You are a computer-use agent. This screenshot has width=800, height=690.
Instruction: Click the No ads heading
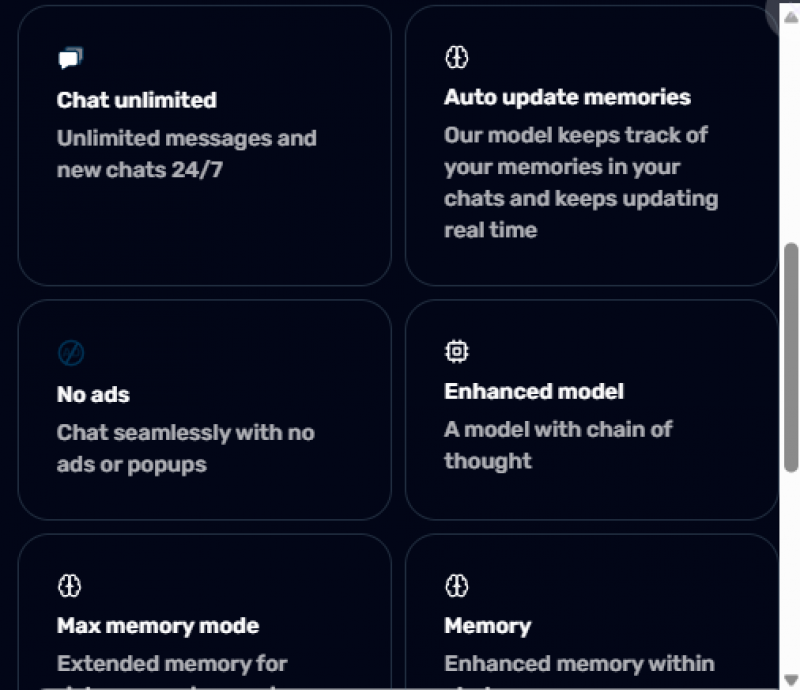(x=93, y=394)
